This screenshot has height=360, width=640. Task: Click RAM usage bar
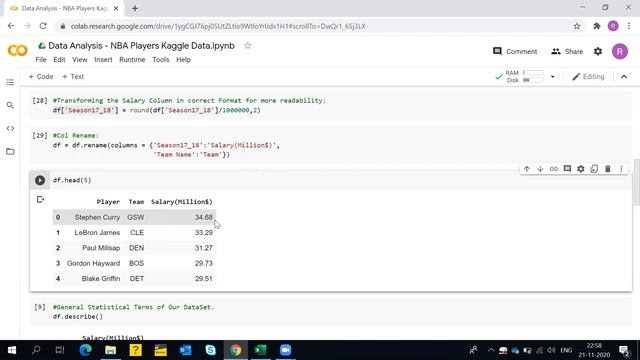point(533,73)
